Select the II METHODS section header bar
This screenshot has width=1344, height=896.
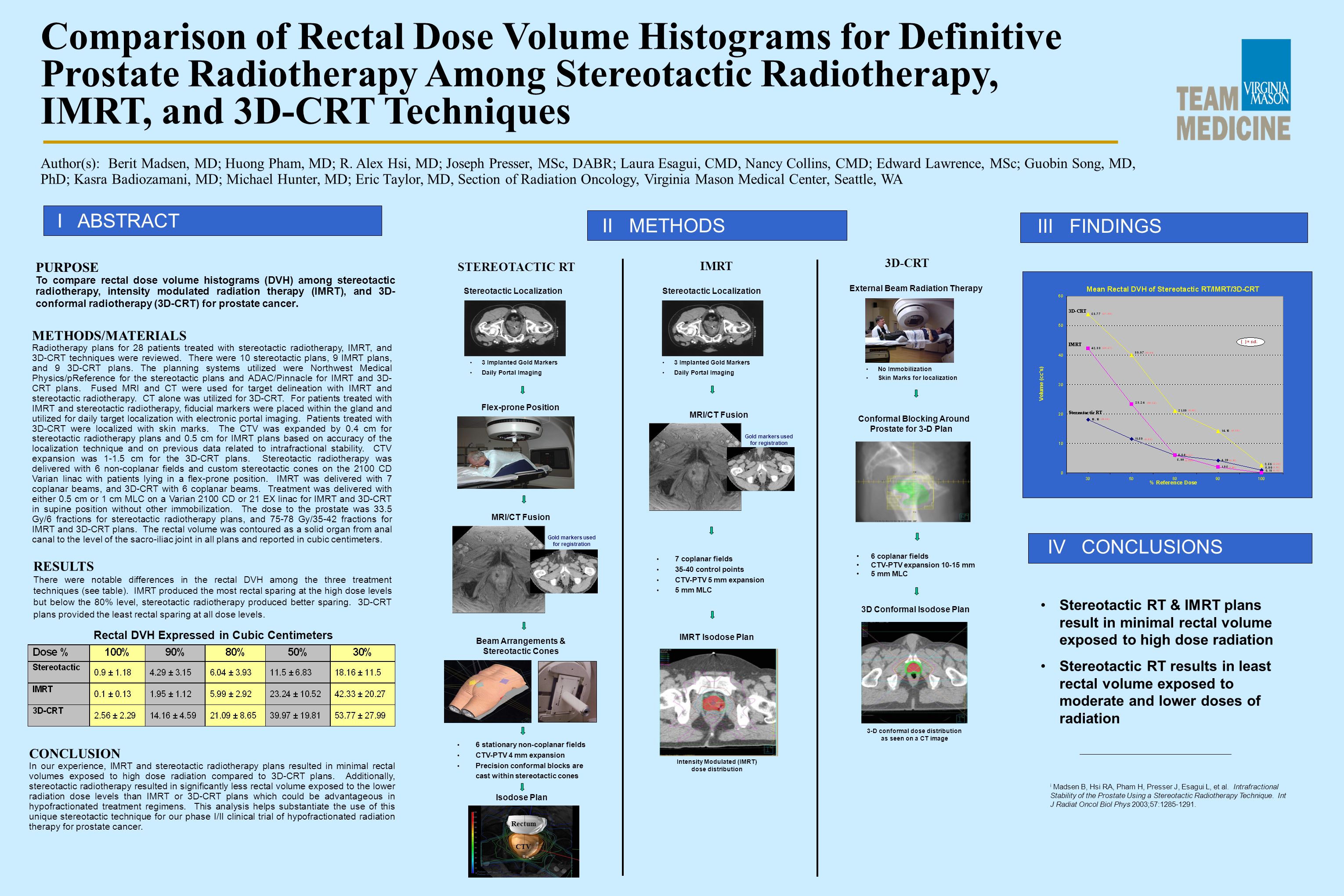pyautogui.click(x=716, y=226)
